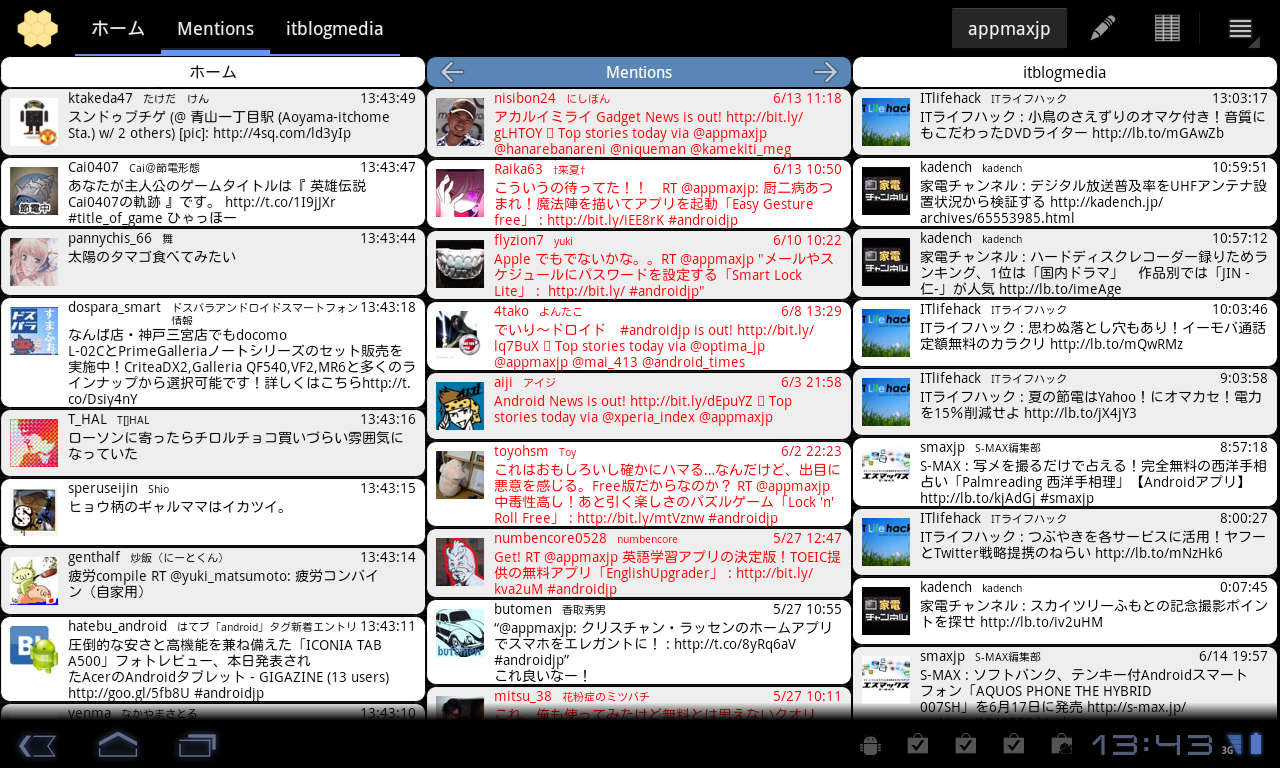Screen dimensions: 1280x768
Task: Open the overflow menu lines icon
Action: click(x=1241, y=28)
